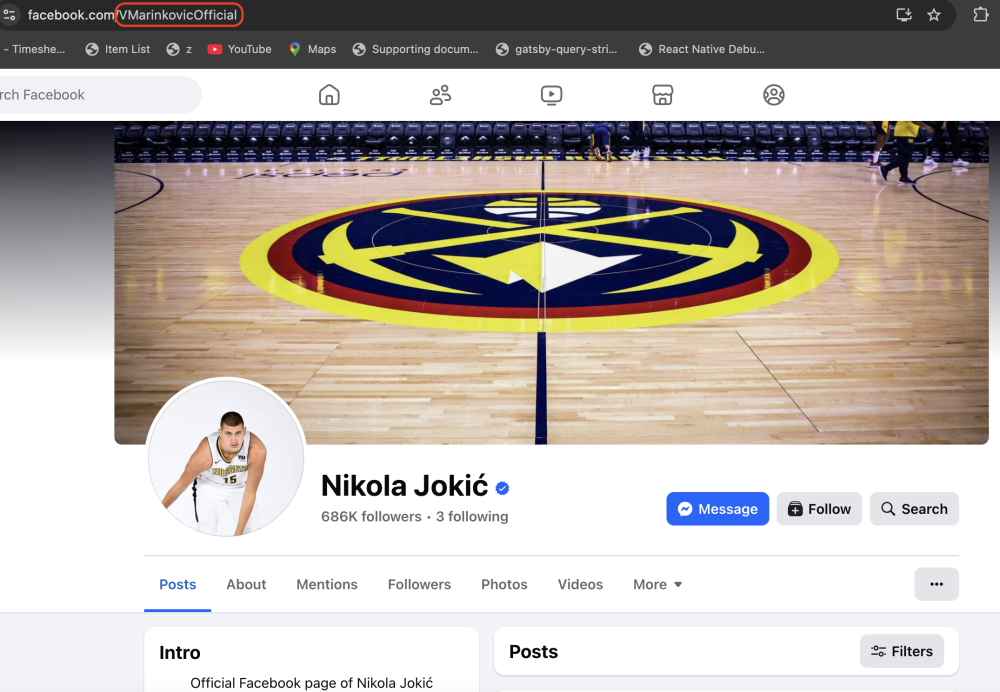View site information icon beside URL

pyautogui.click(x=9, y=14)
